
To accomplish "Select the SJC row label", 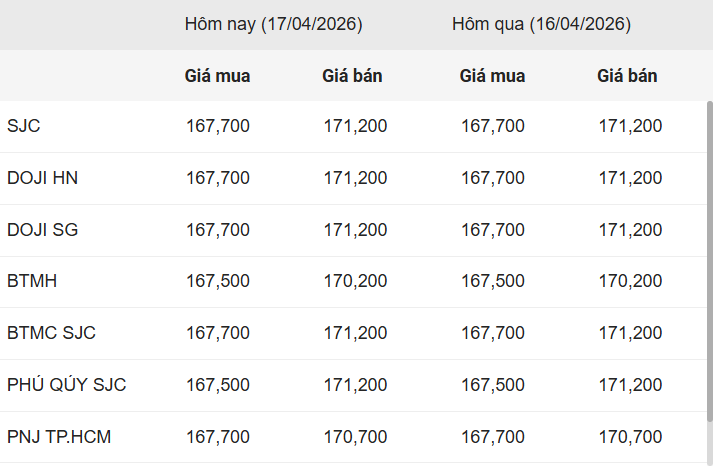I will 24,126.
